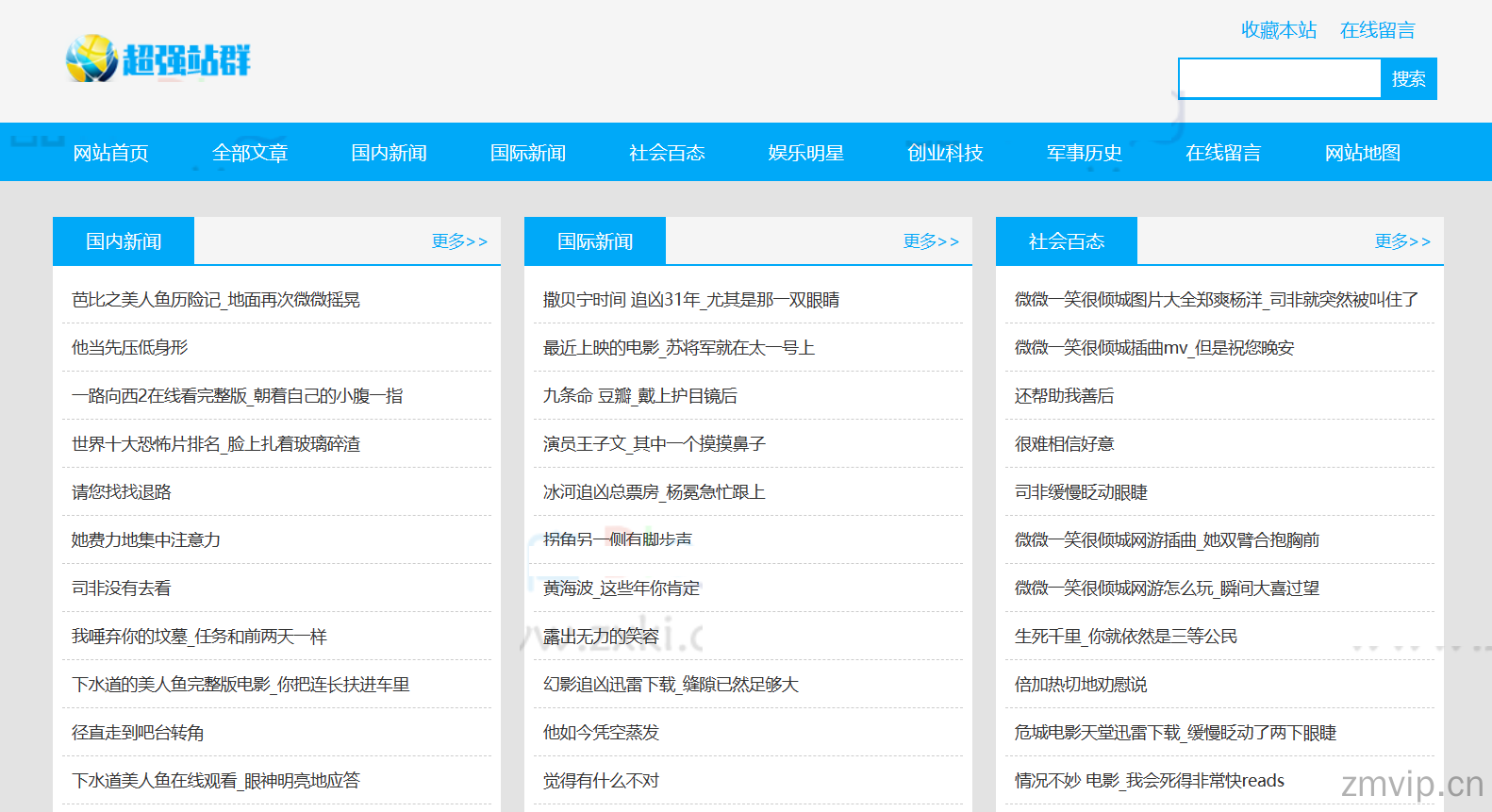The height and width of the screenshot is (812, 1492).
Task: Open article 黄海波_这些年你肯定
Action: click(x=622, y=588)
